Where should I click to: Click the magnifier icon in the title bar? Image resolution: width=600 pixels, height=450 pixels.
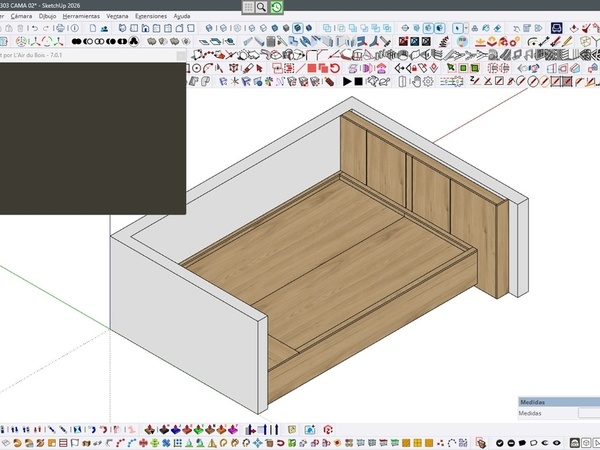point(261,7)
